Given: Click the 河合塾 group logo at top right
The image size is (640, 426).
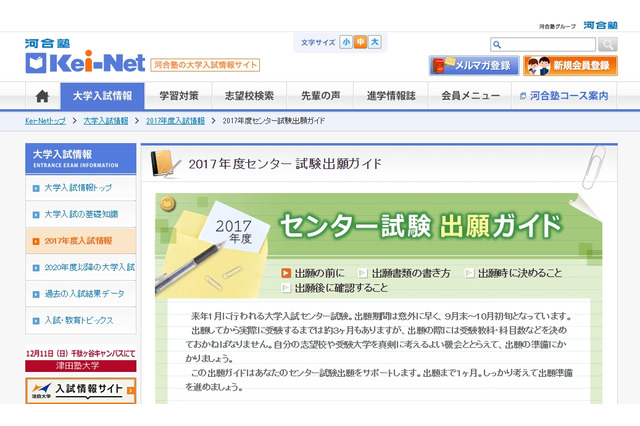Looking at the screenshot, I should pyautogui.click(x=600, y=25).
